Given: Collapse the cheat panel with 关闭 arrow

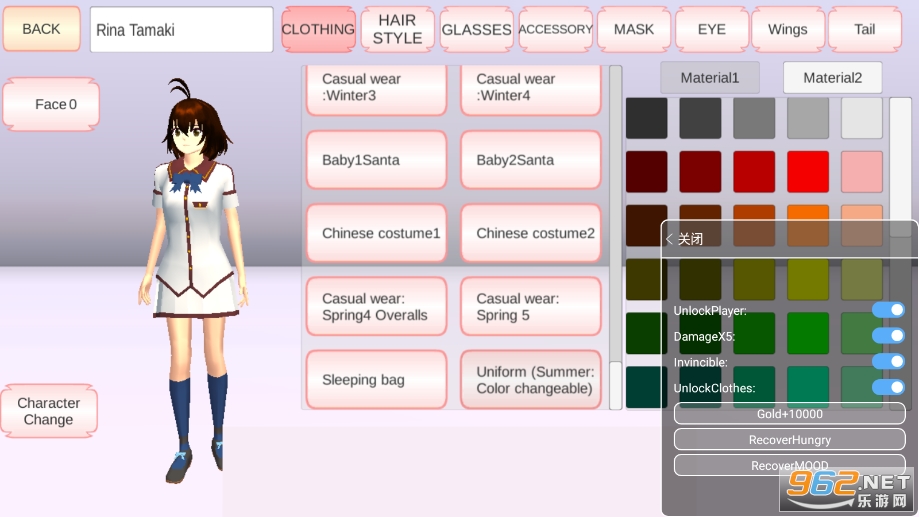Looking at the screenshot, I should tap(684, 239).
